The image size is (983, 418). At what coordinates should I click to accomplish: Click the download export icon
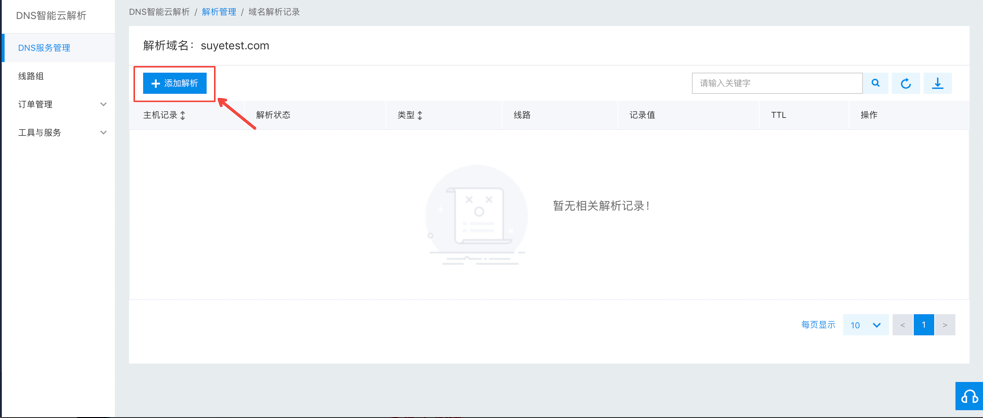point(938,83)
